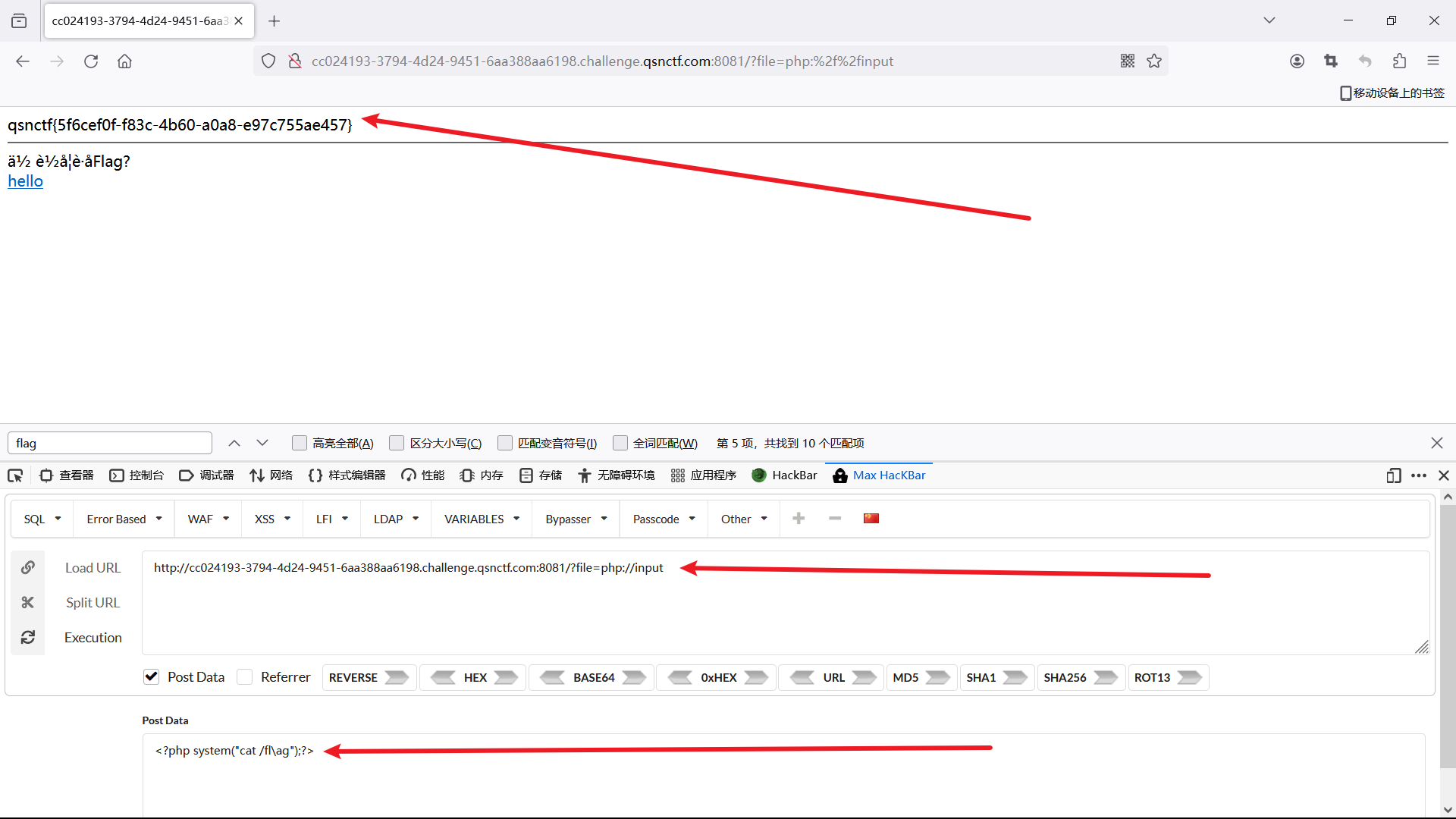Click the flag find-in-page search field
This screenshot has height=819, width=1456.
[110, 443]
